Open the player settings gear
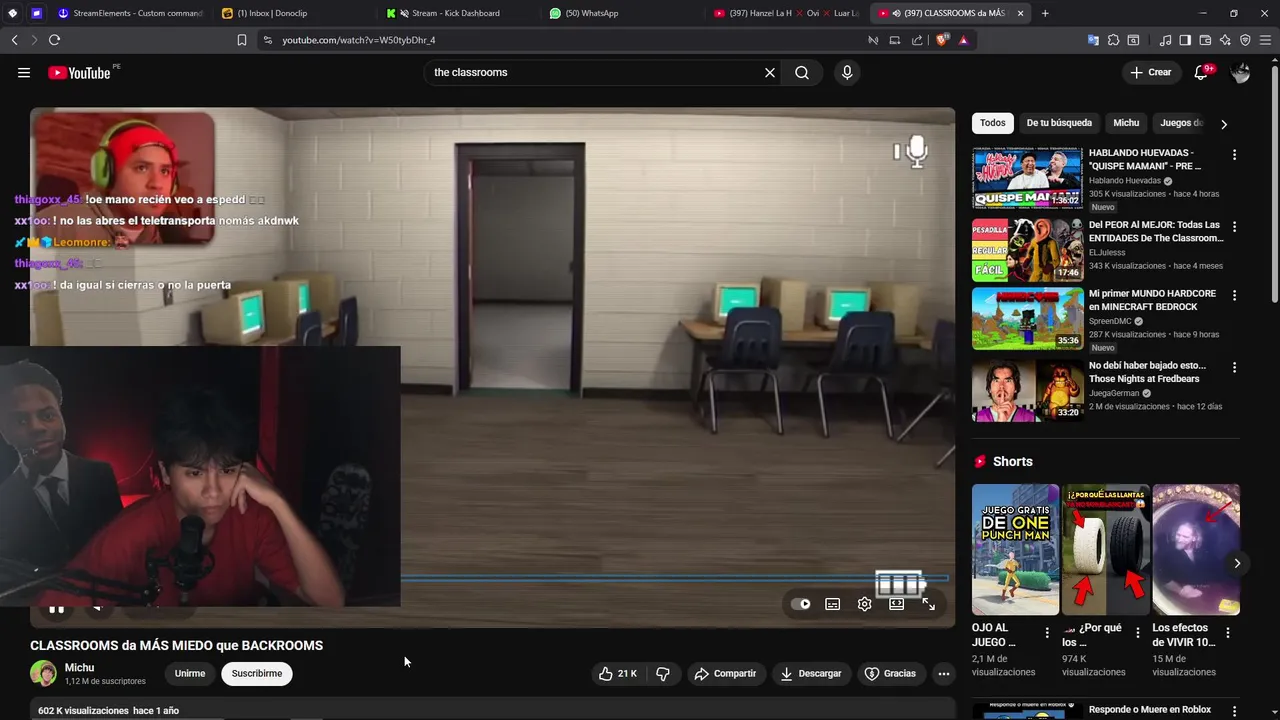The height and width of the screenshot is (720, 1280). [864, 604]
